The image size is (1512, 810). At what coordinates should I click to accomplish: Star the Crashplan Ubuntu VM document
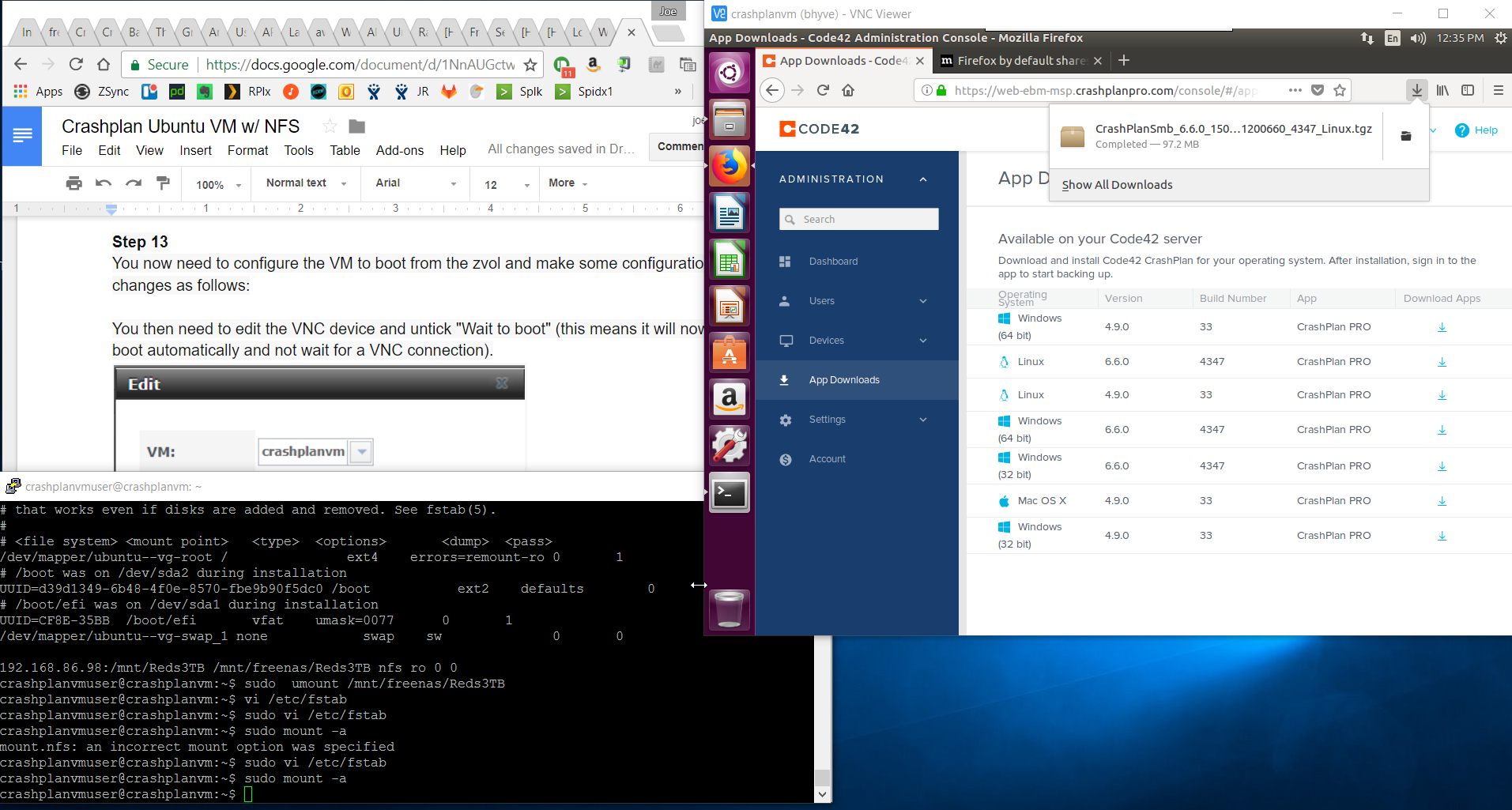(330, 126)
